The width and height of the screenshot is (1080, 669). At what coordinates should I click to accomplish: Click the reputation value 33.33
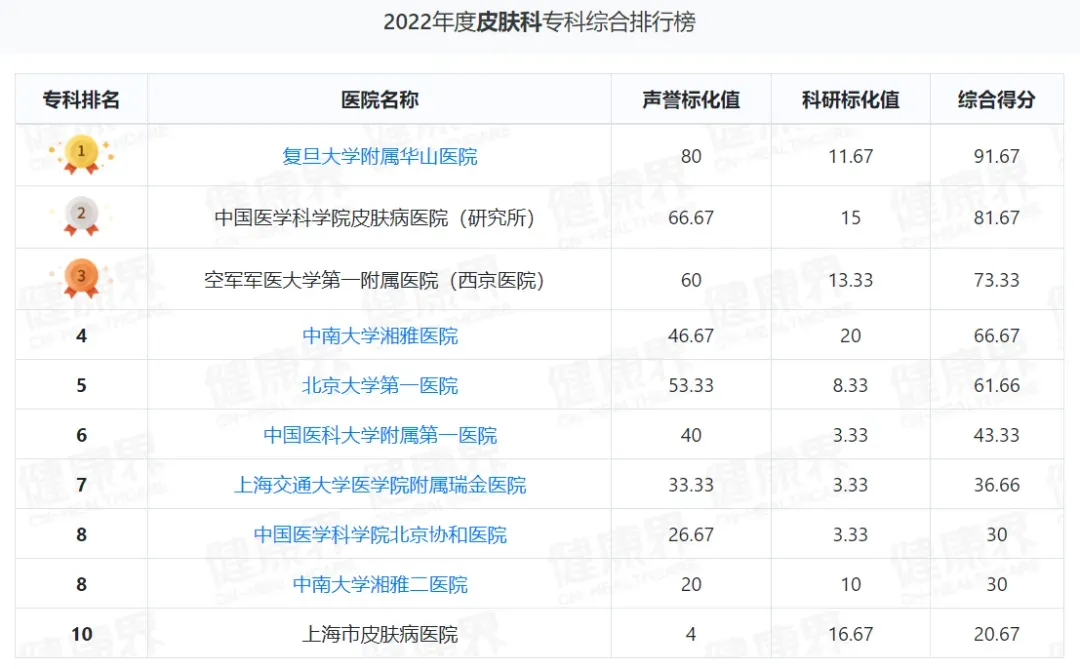click(x=691, y=484)
